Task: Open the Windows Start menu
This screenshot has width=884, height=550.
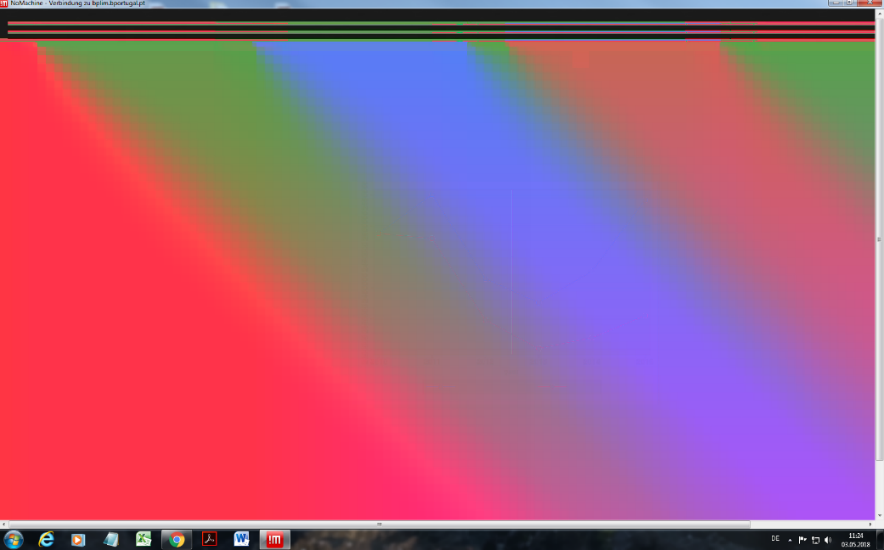Action: click(x=13, y=539)
